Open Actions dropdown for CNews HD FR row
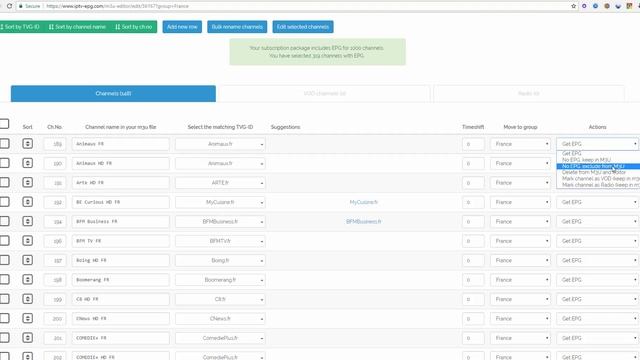The width and height of the screenshot is (640, 360). pos(598,319)
